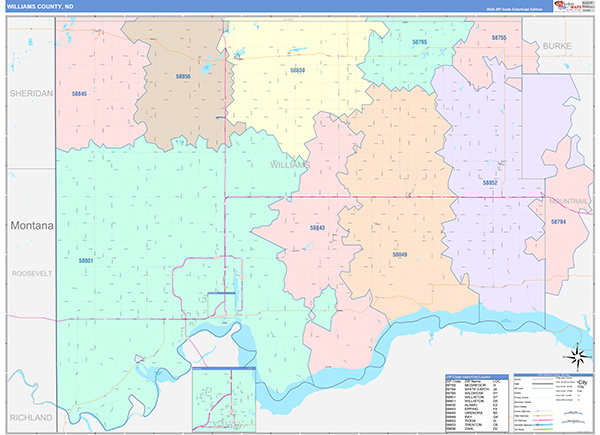Viewport: 600px width, 435px height.
Task: Click the BURKE county label
Action: click(x=557, y=46)
